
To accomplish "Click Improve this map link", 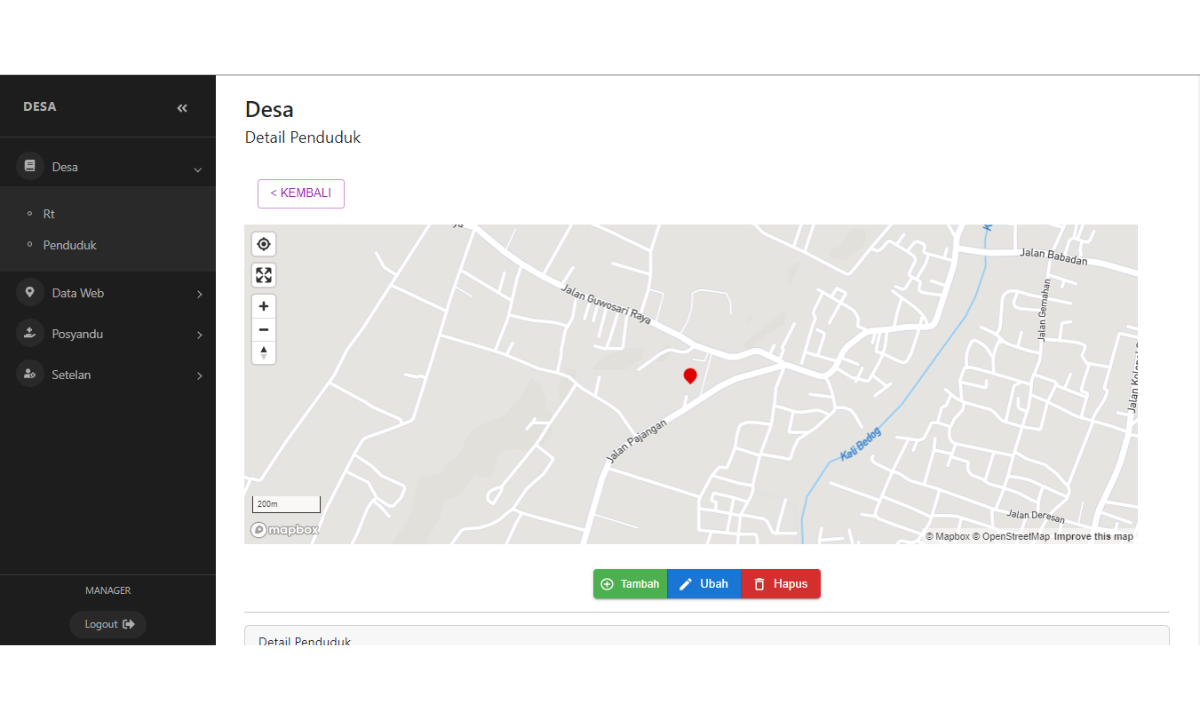I will (1093, 537).
